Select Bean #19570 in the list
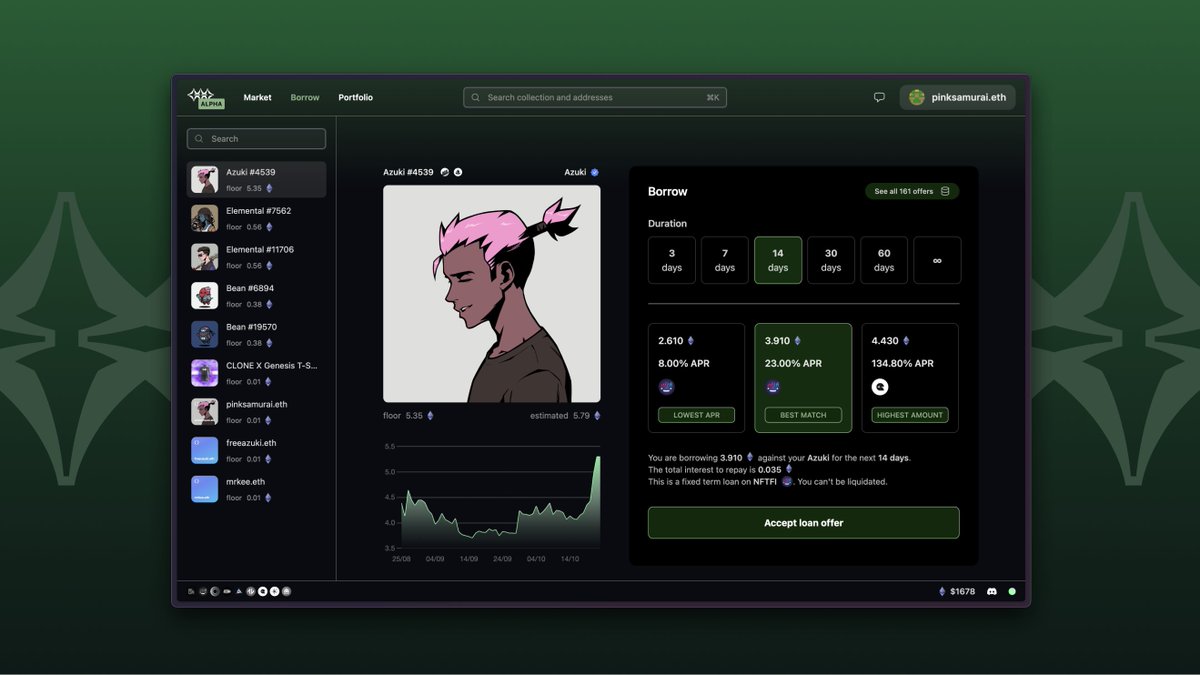Viewport: 1200px width, 675px height. point(257,334)
